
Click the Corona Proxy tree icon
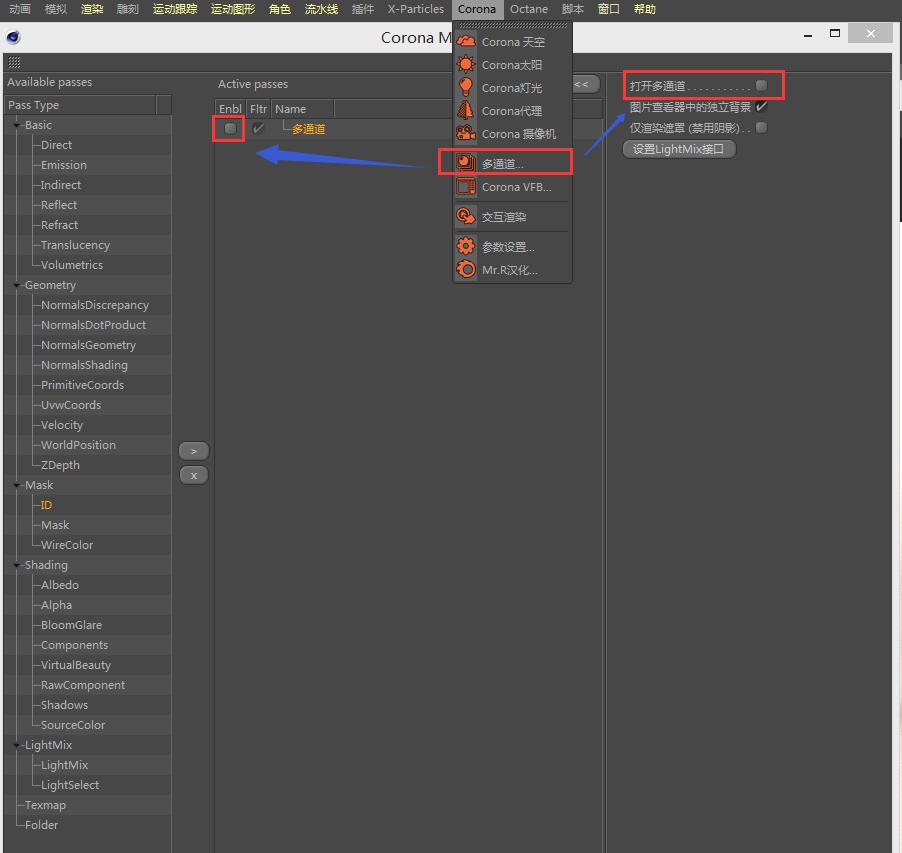[x=465, y=110]
